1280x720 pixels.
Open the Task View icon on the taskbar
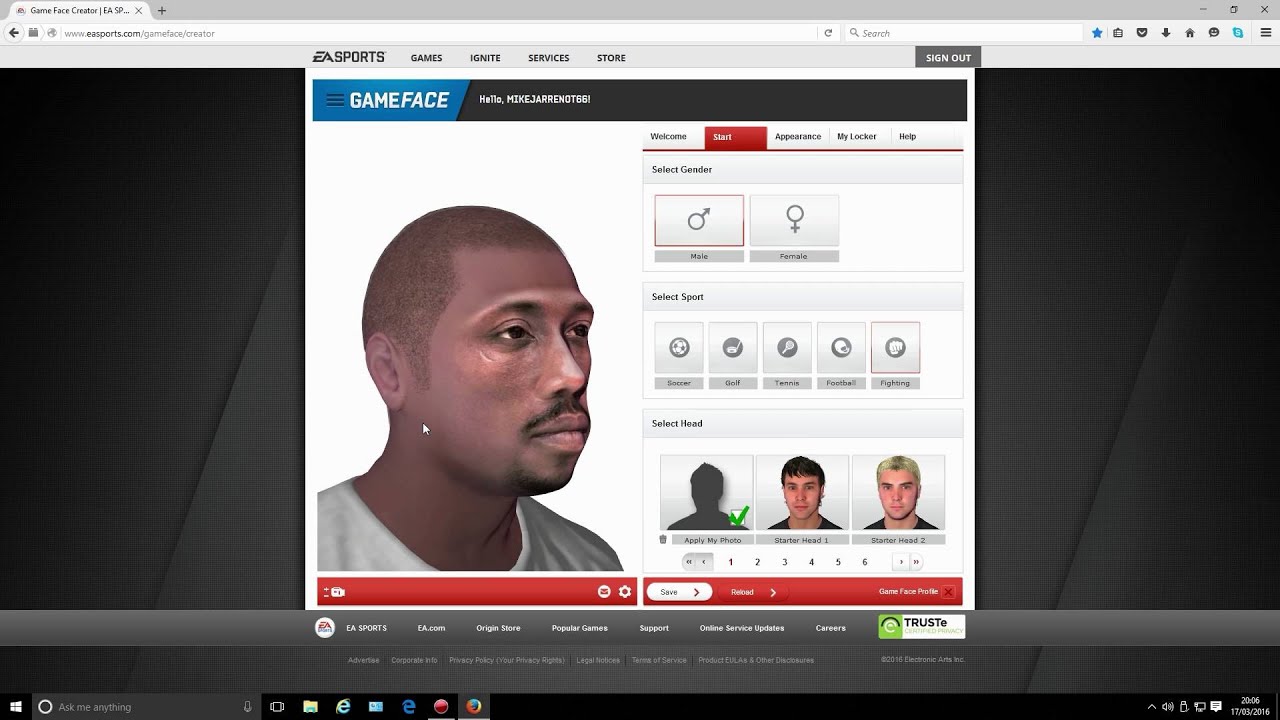(277, 707)
